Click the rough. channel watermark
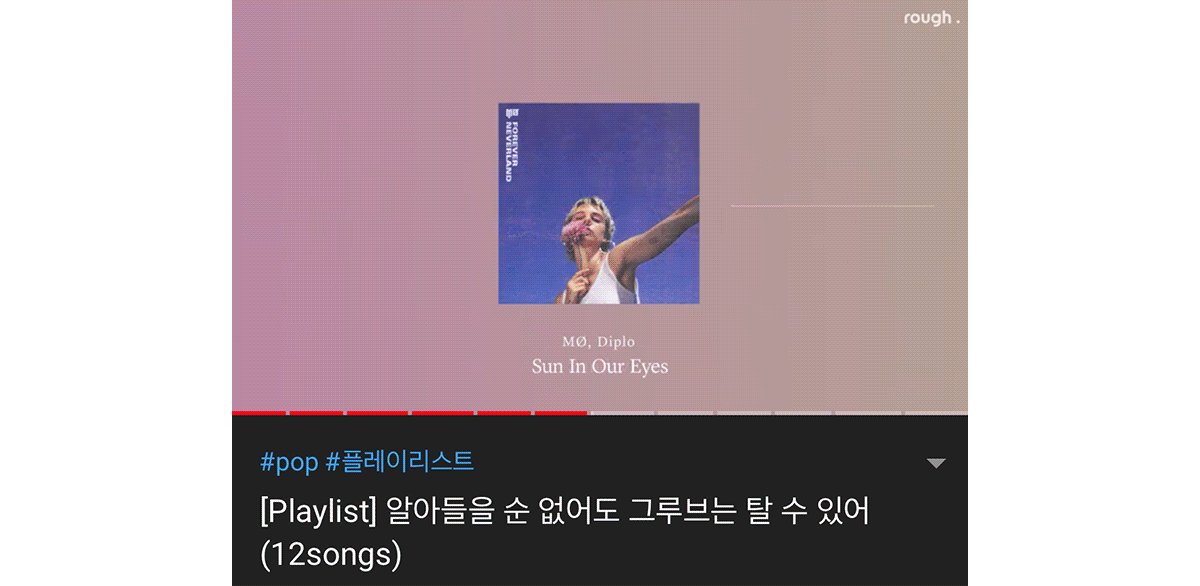1200x586 pixels. [x=931, y=18]
